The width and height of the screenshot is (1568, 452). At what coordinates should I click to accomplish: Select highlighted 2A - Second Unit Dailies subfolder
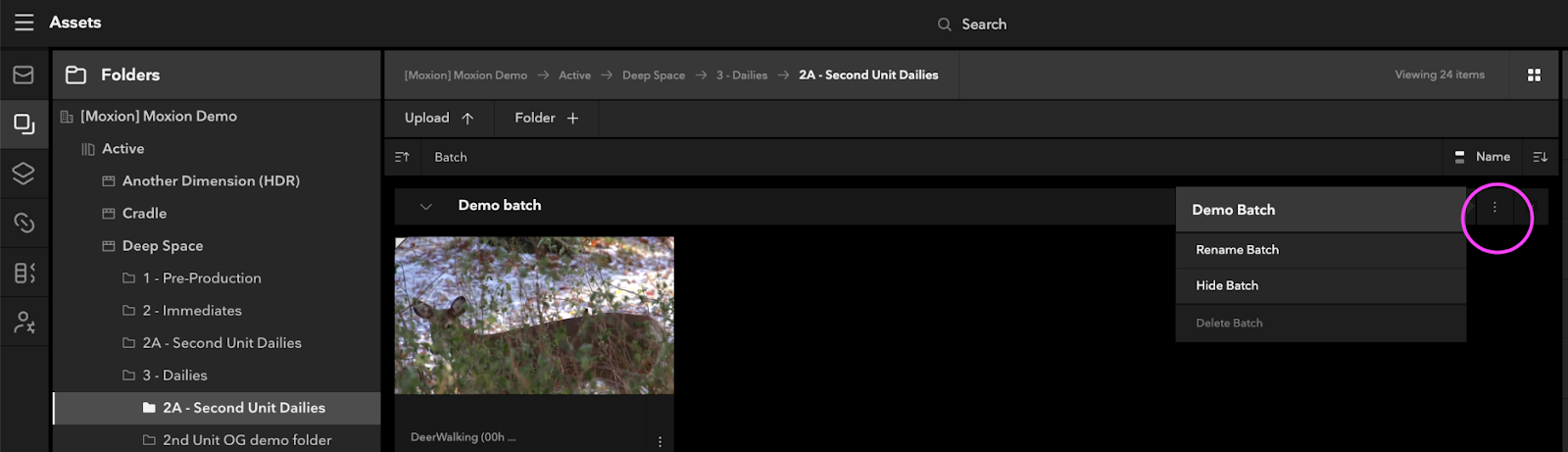tap(217, 408)
